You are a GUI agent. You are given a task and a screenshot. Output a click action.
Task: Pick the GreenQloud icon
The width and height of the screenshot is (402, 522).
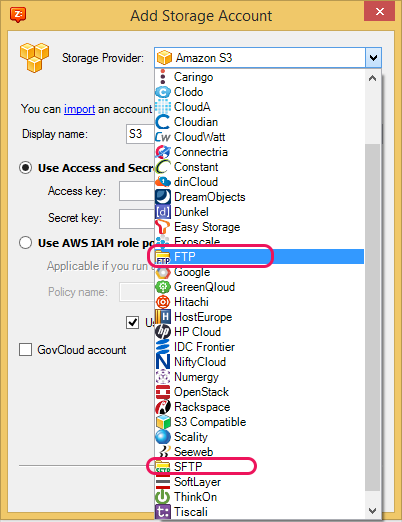point(163,287)
